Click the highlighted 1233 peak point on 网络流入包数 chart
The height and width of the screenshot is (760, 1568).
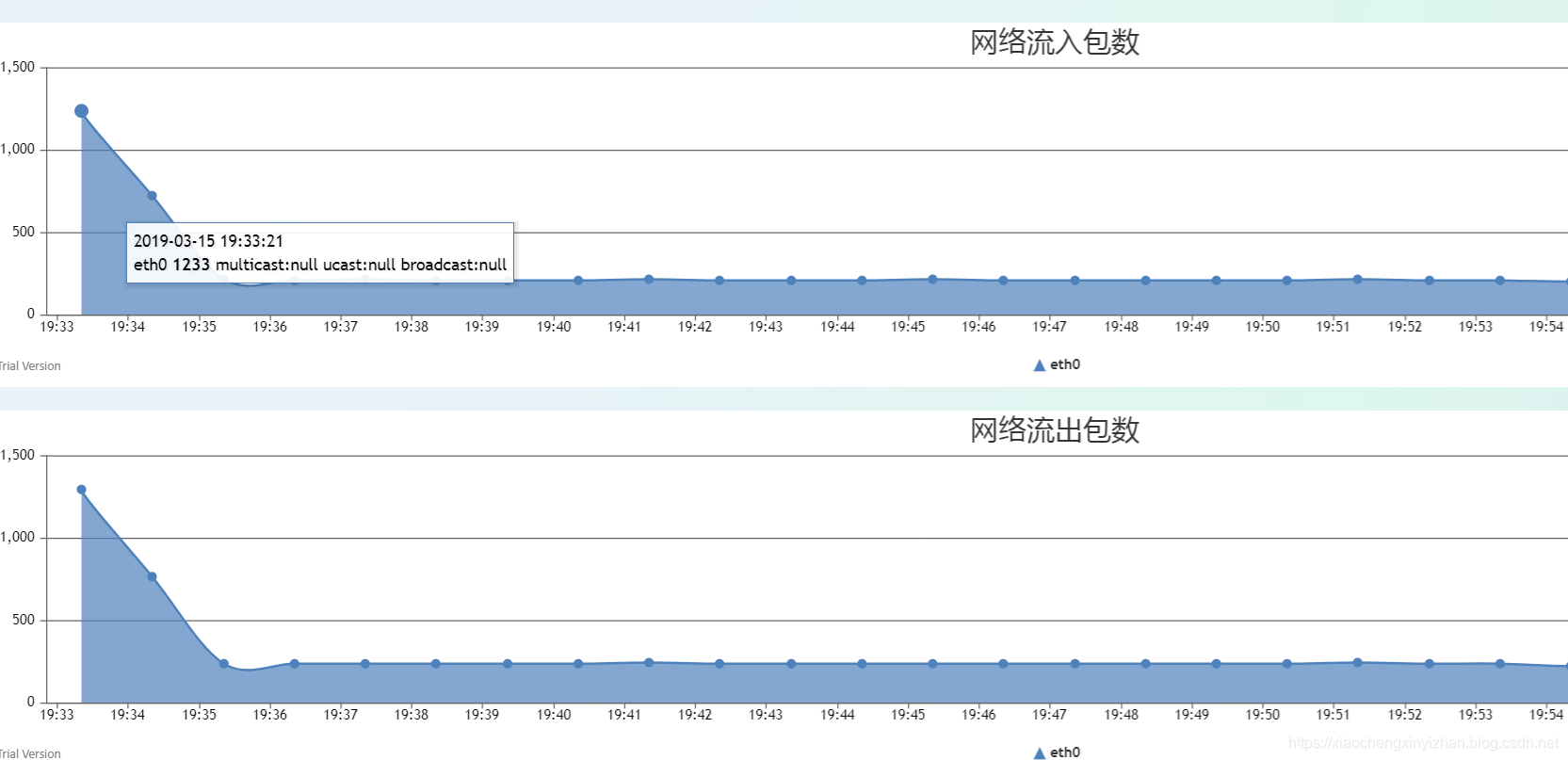click(x=81, y=111)
